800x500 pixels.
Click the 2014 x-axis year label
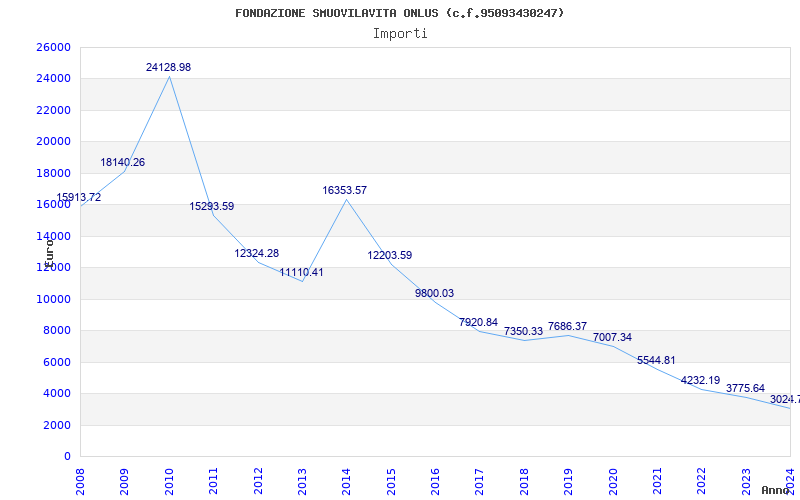(x=346, y=480)
